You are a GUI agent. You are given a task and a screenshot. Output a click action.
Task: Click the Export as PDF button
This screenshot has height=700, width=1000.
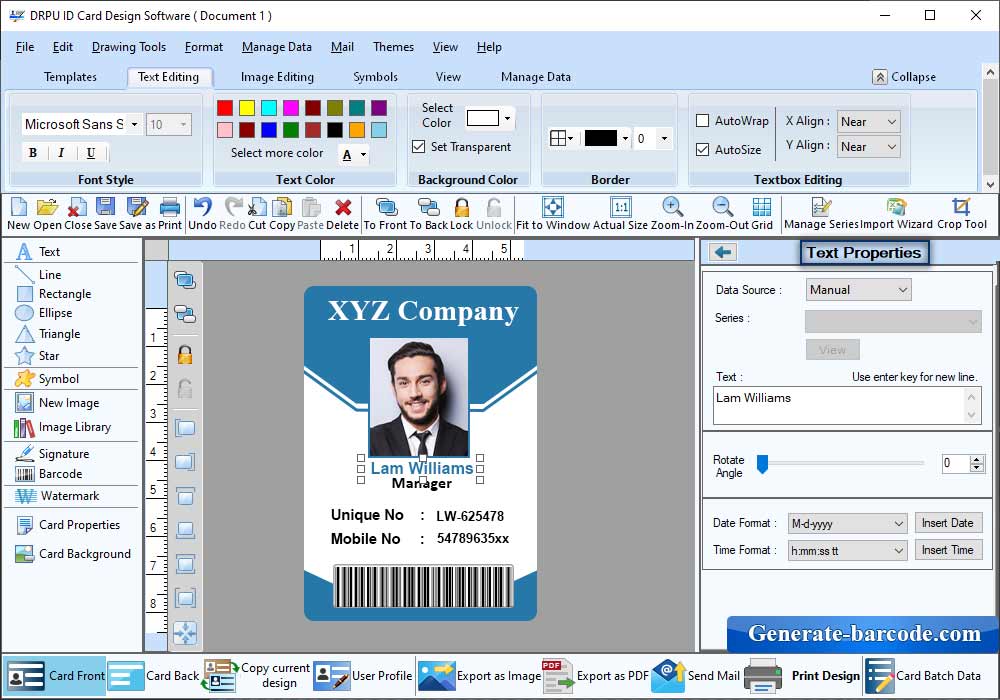point(595,676)
